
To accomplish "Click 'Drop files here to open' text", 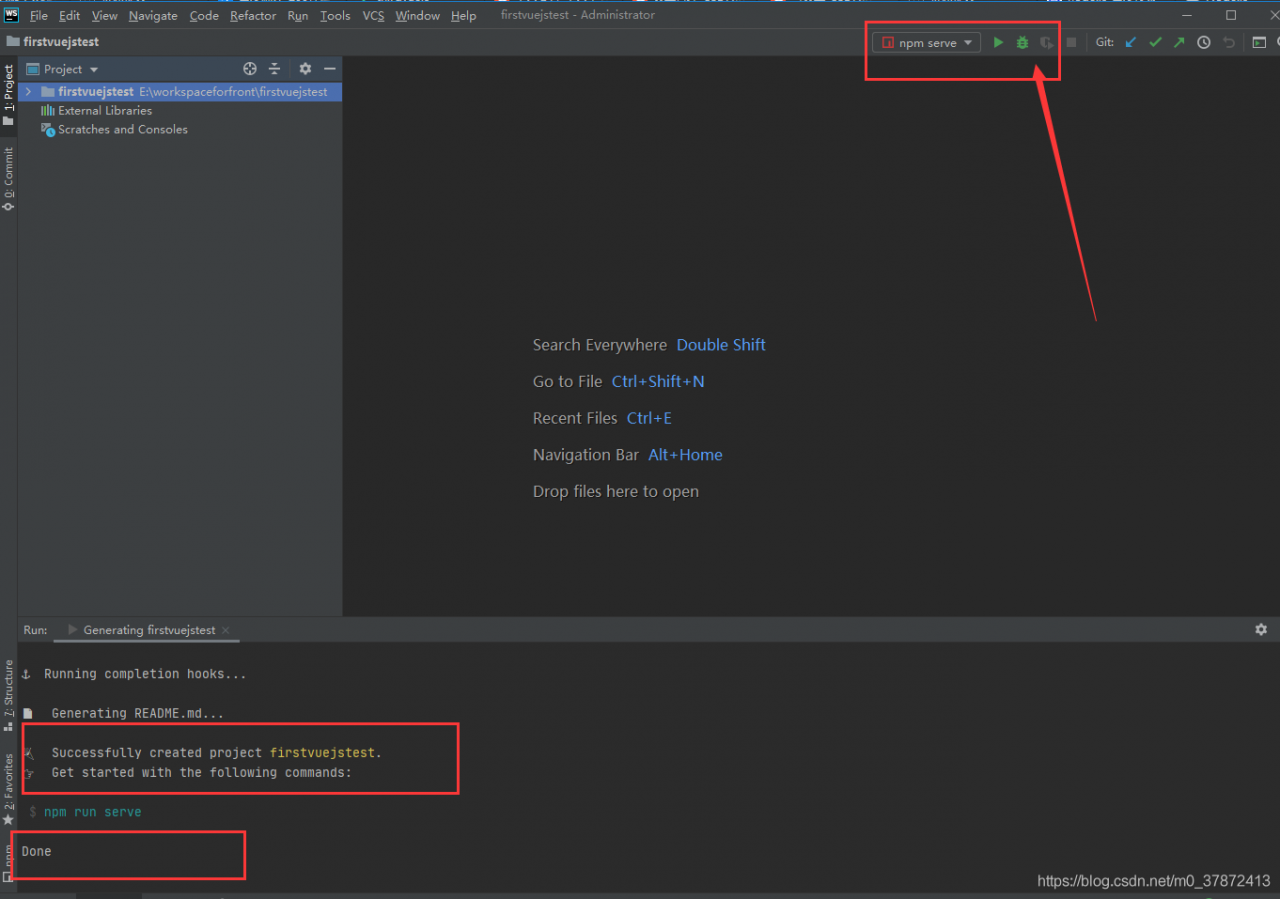I will 616,492.
